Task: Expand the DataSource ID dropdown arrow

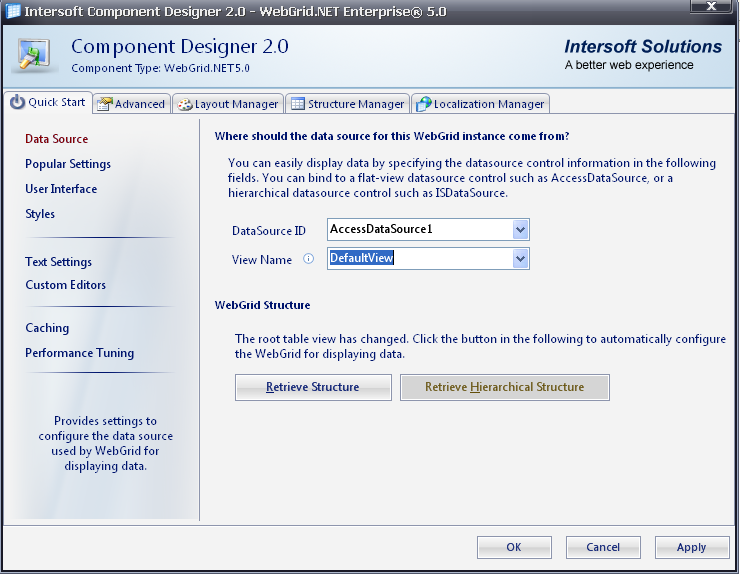Action: 520,230
